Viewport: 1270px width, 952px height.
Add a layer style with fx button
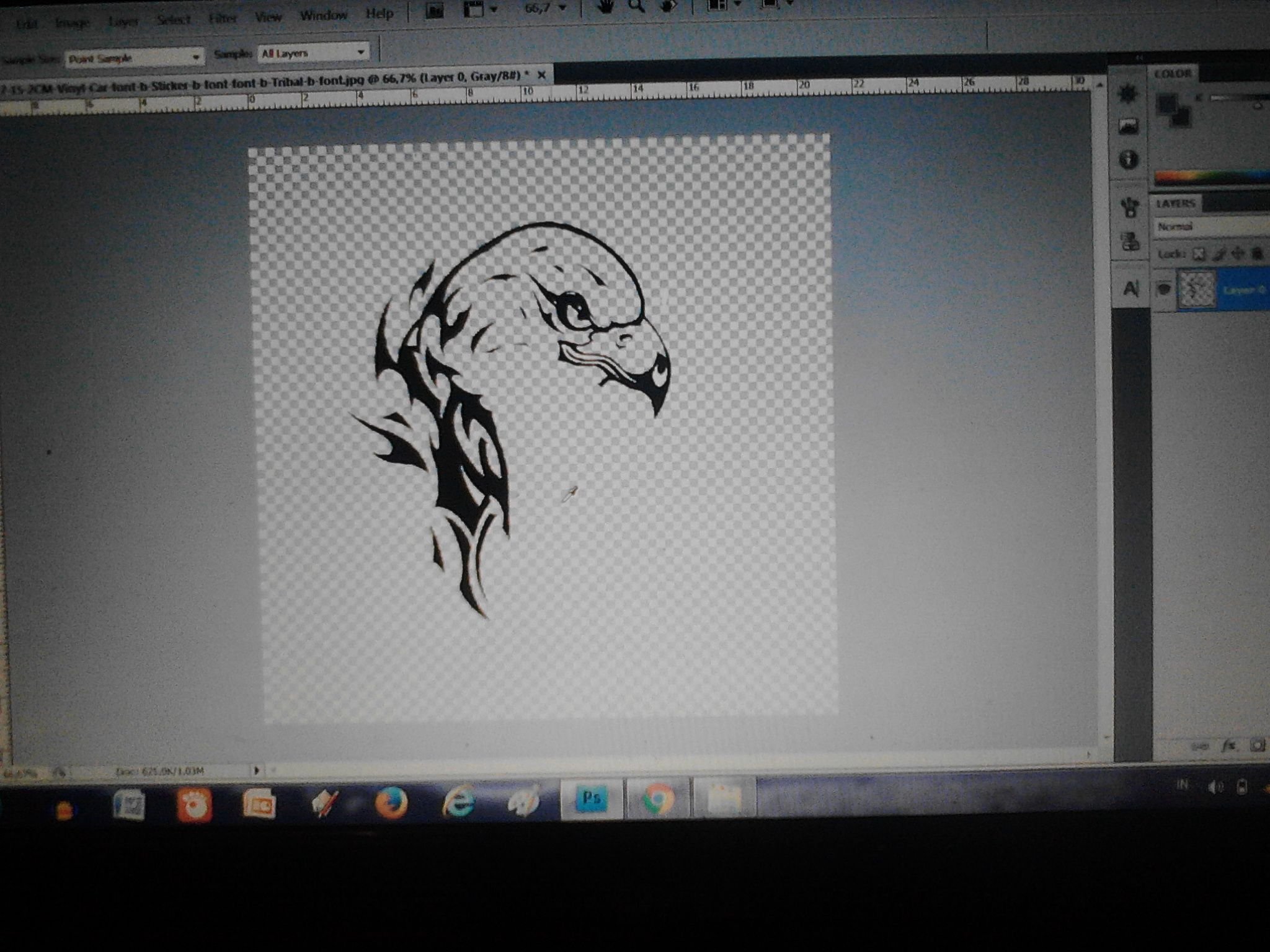click(x=1228, y=746)
